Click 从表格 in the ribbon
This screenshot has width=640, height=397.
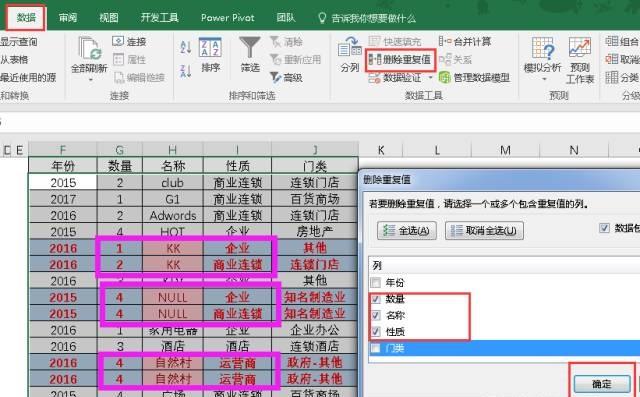point(14,60)
